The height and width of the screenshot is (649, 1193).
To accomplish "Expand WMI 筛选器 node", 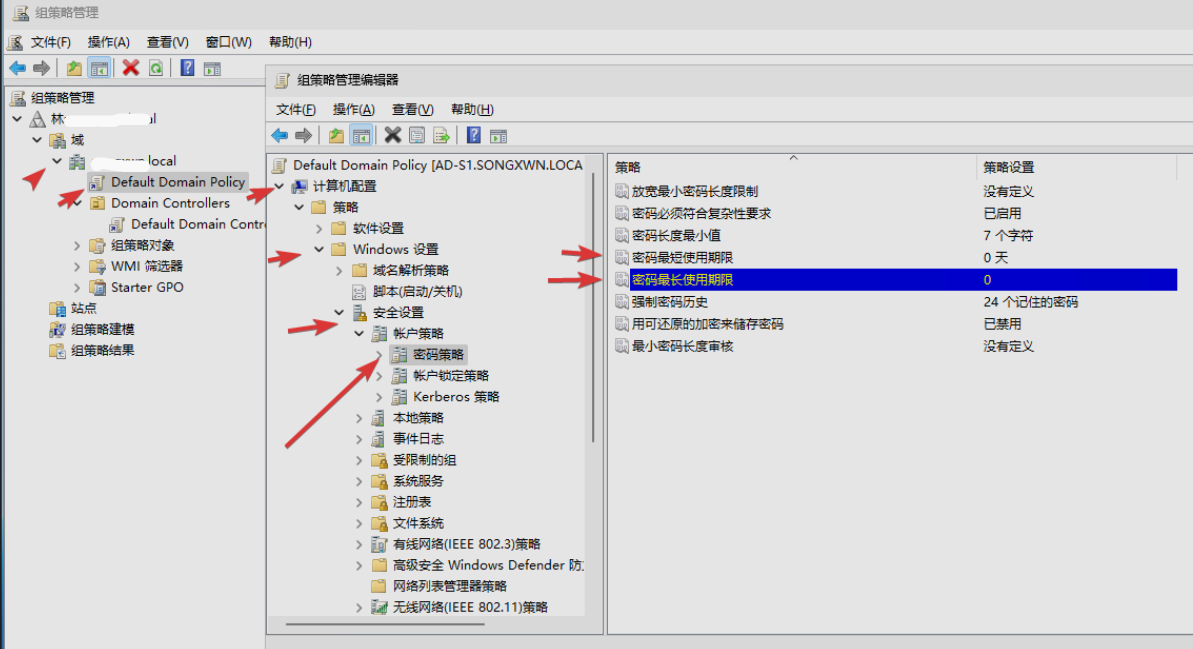I will tap(77, 266).
